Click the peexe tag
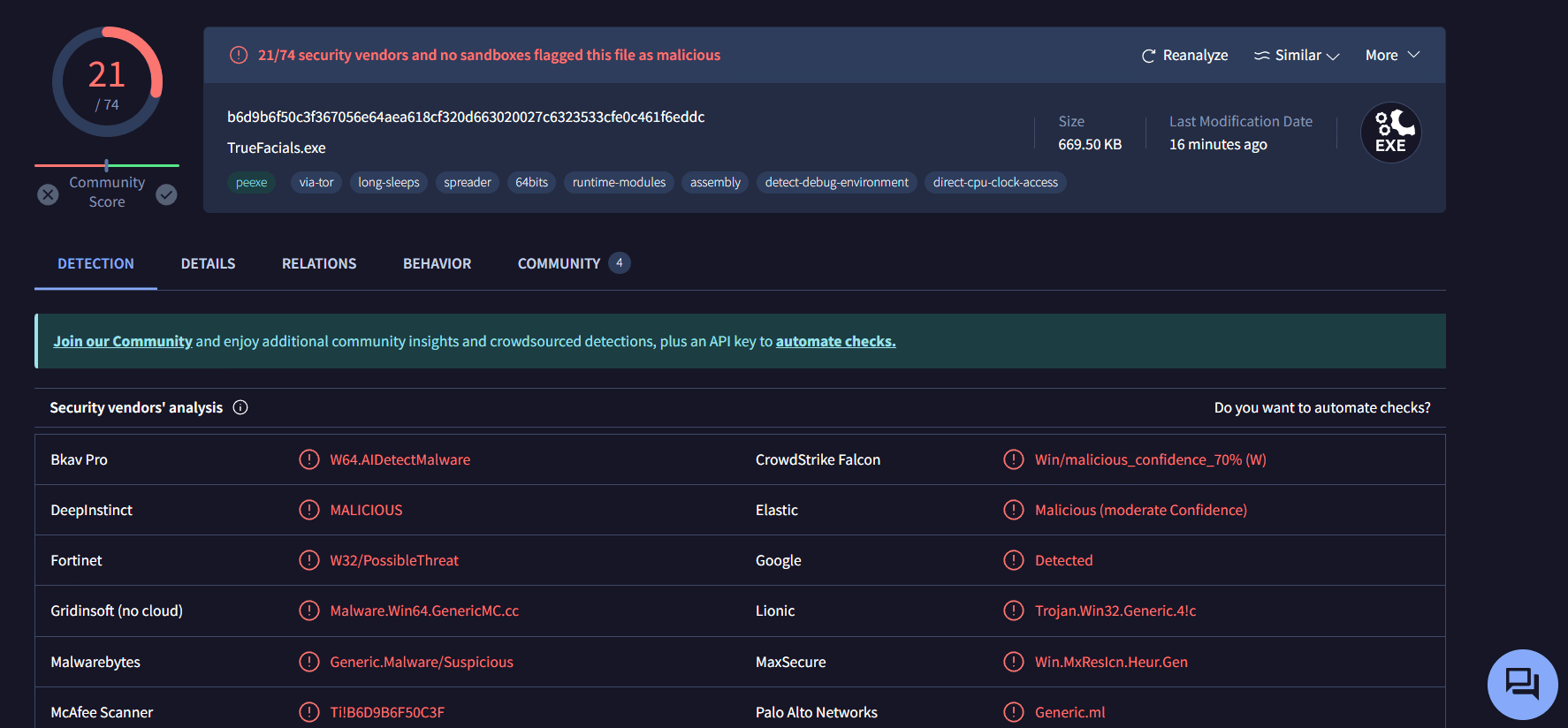Viewport: 1568px width, 728px height. [251, 183]
